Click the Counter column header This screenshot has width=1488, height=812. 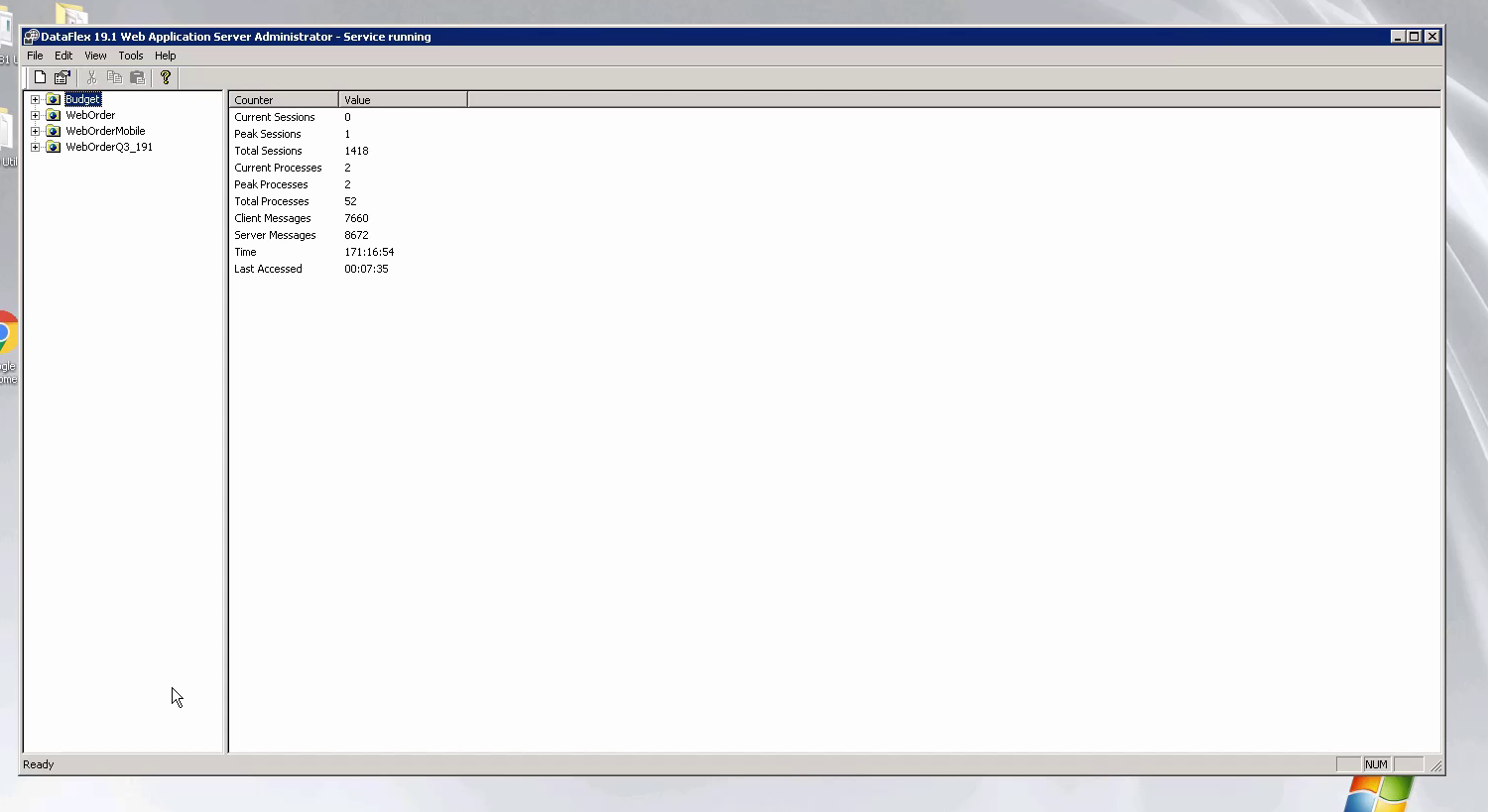pos(284,100)
